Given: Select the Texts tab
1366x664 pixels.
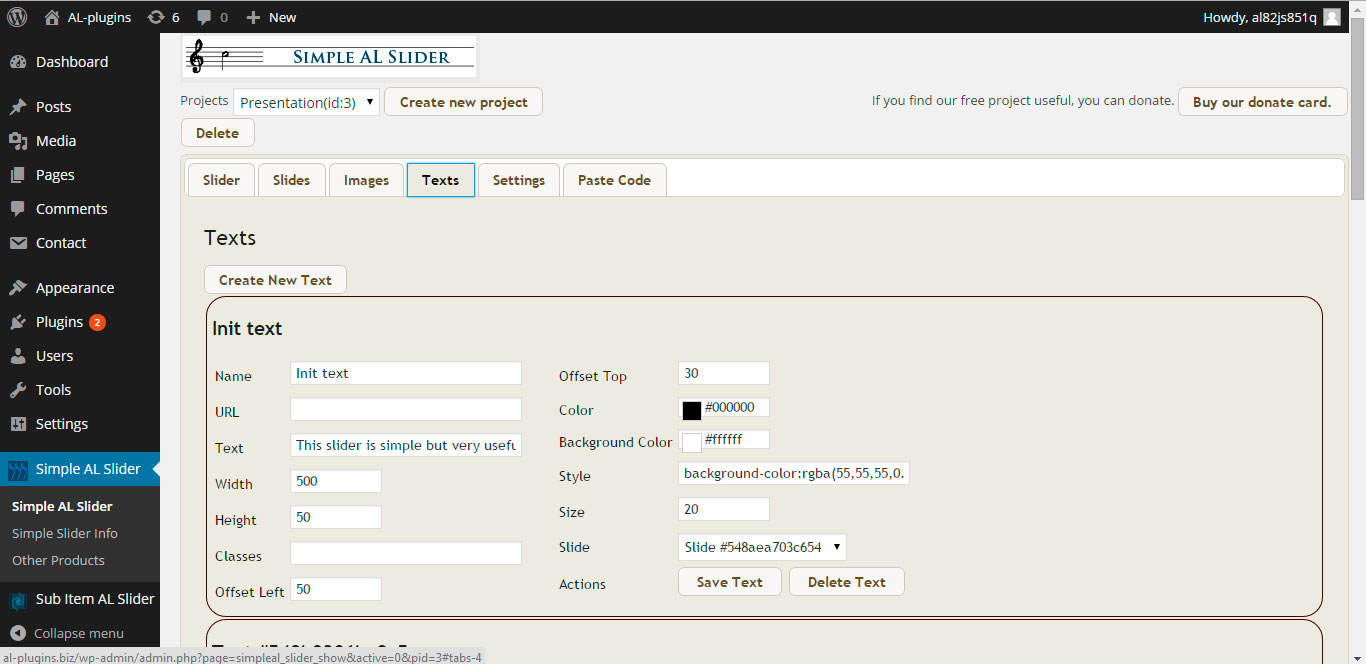Looking at the screenshot, I should click(440, 180).
